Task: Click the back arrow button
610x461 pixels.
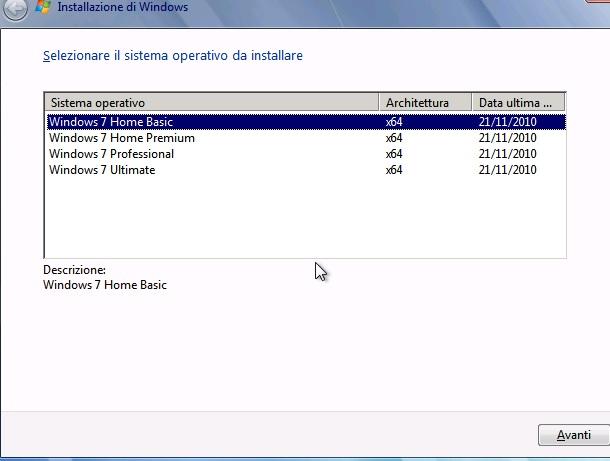Action: pos(16,9)
